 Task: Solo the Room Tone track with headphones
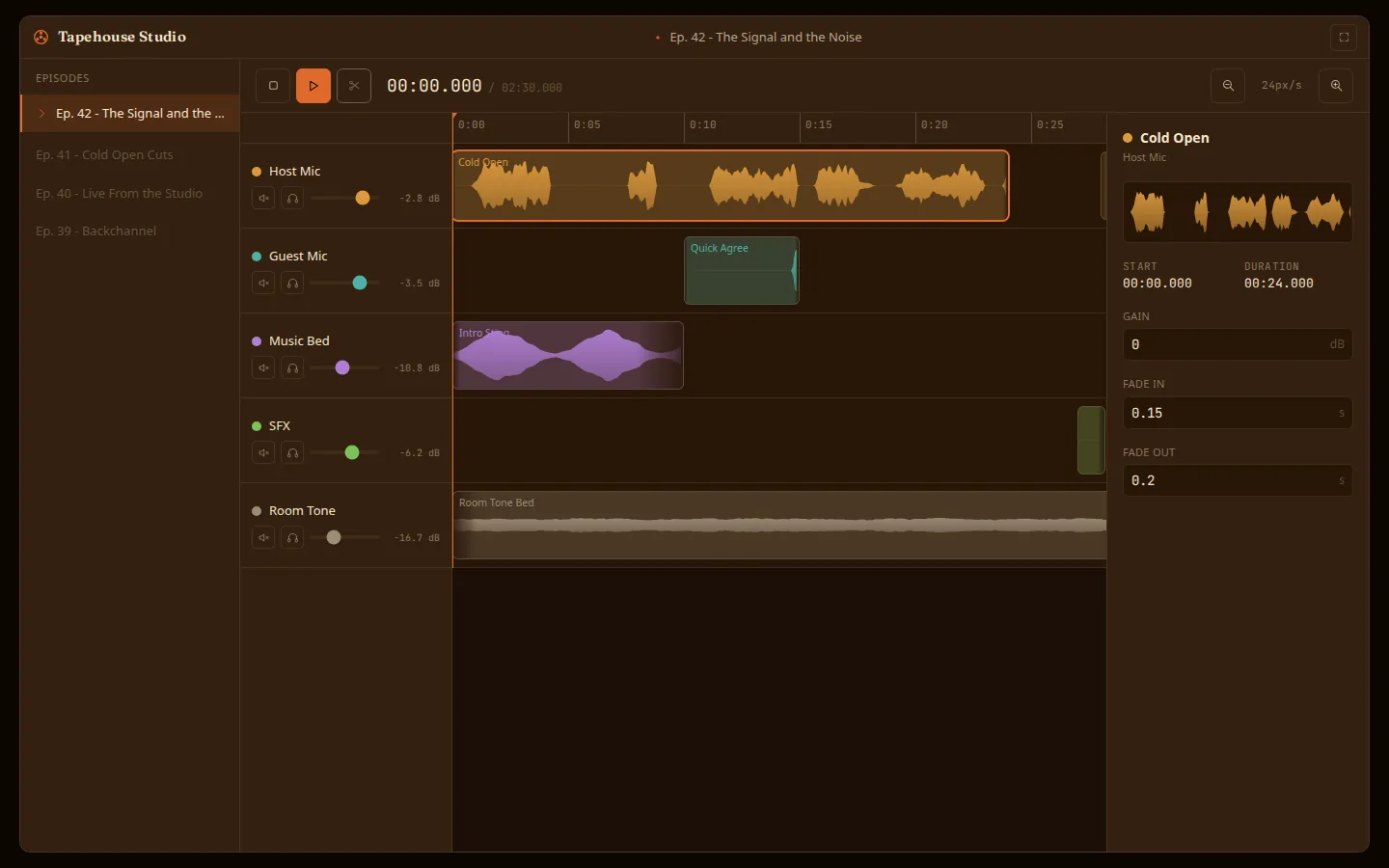(292, 537)
